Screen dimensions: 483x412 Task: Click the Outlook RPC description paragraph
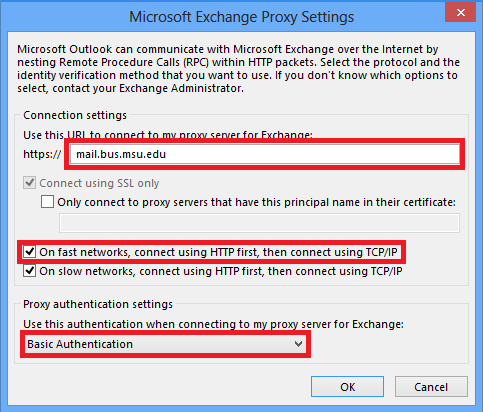[x=238, y=69]
